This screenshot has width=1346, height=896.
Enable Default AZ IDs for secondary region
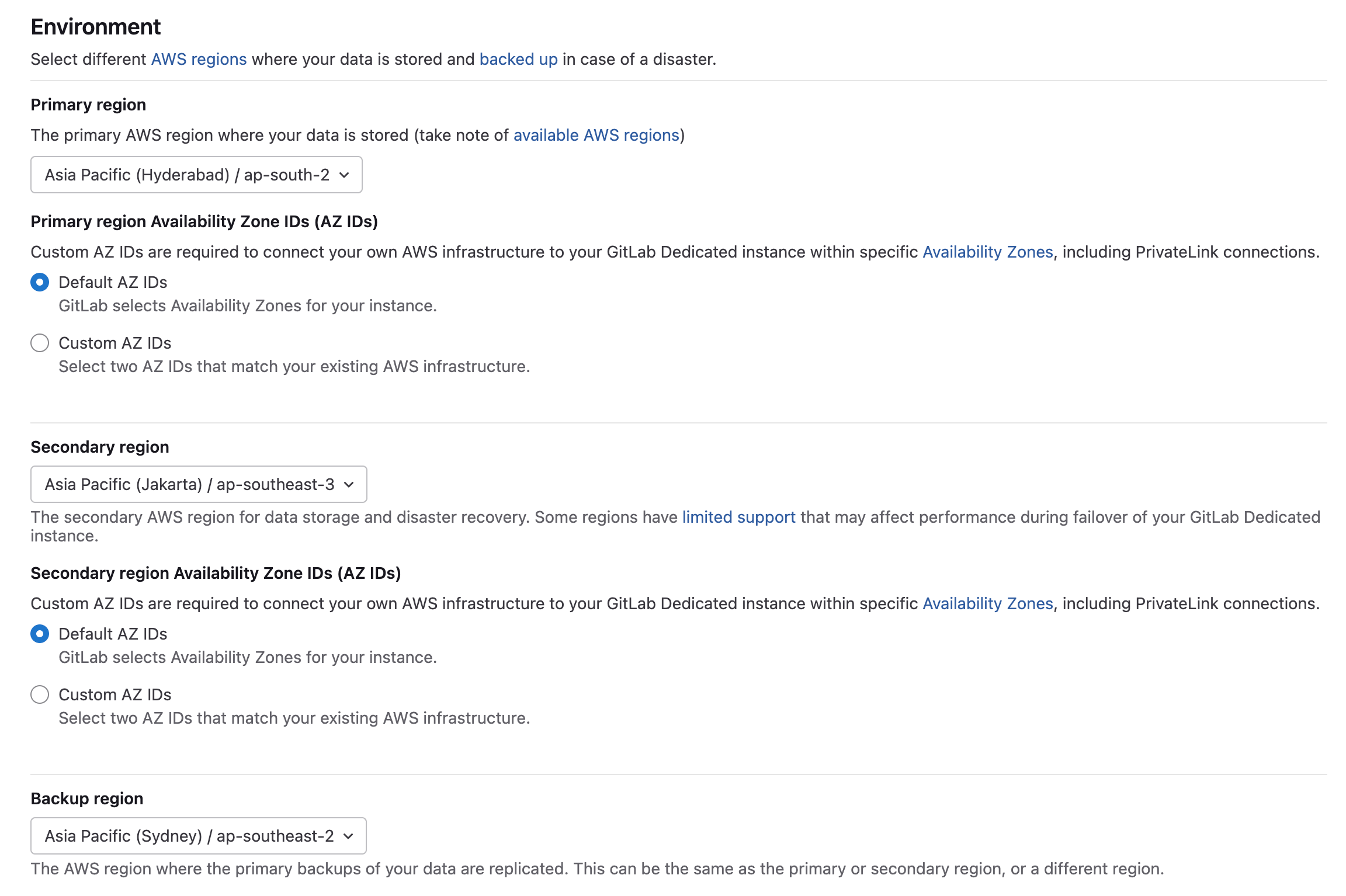click(40, 634)
